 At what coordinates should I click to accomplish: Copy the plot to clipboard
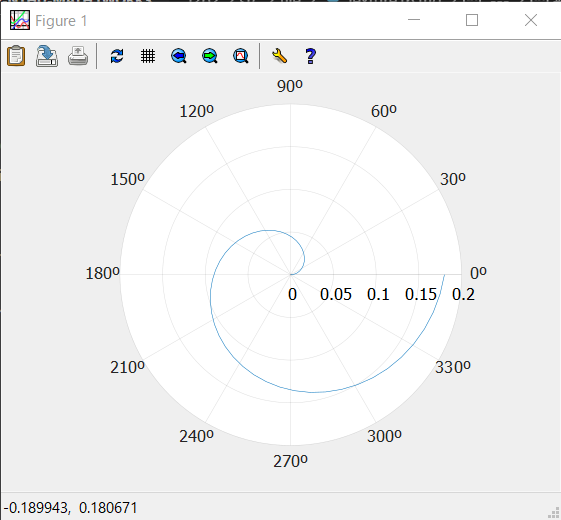pos(16,56)
